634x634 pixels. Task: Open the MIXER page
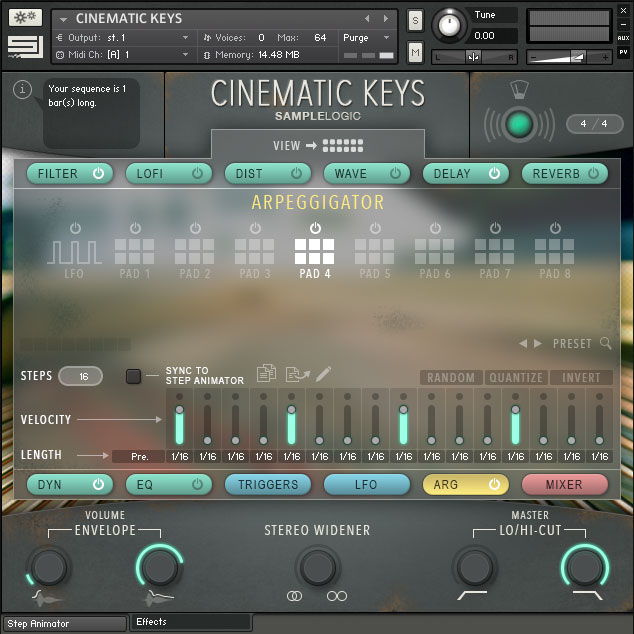point(564,485)
